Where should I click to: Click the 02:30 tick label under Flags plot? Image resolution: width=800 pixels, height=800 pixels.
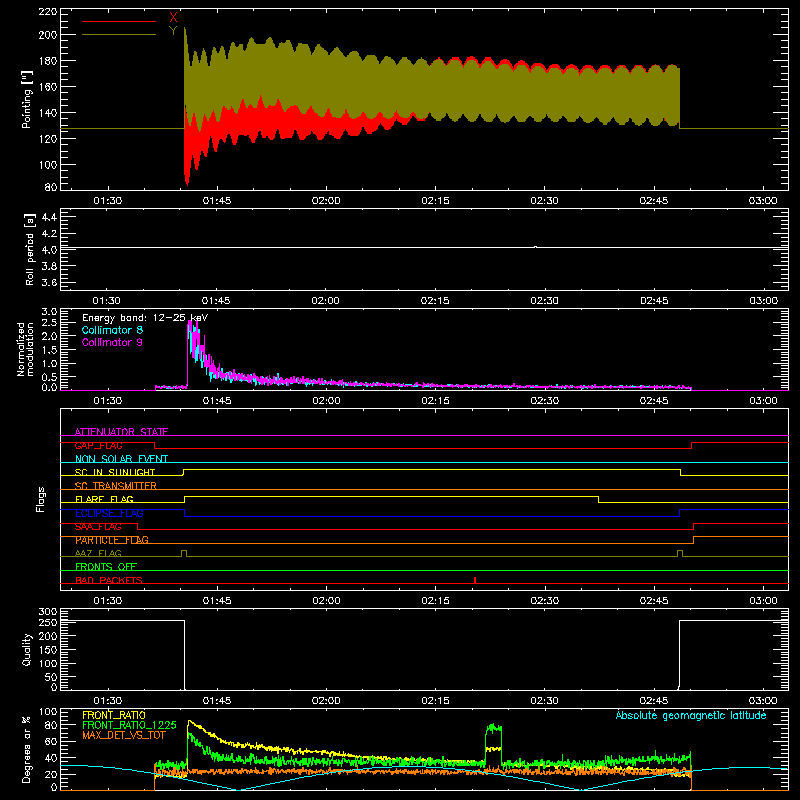(544, 601)
